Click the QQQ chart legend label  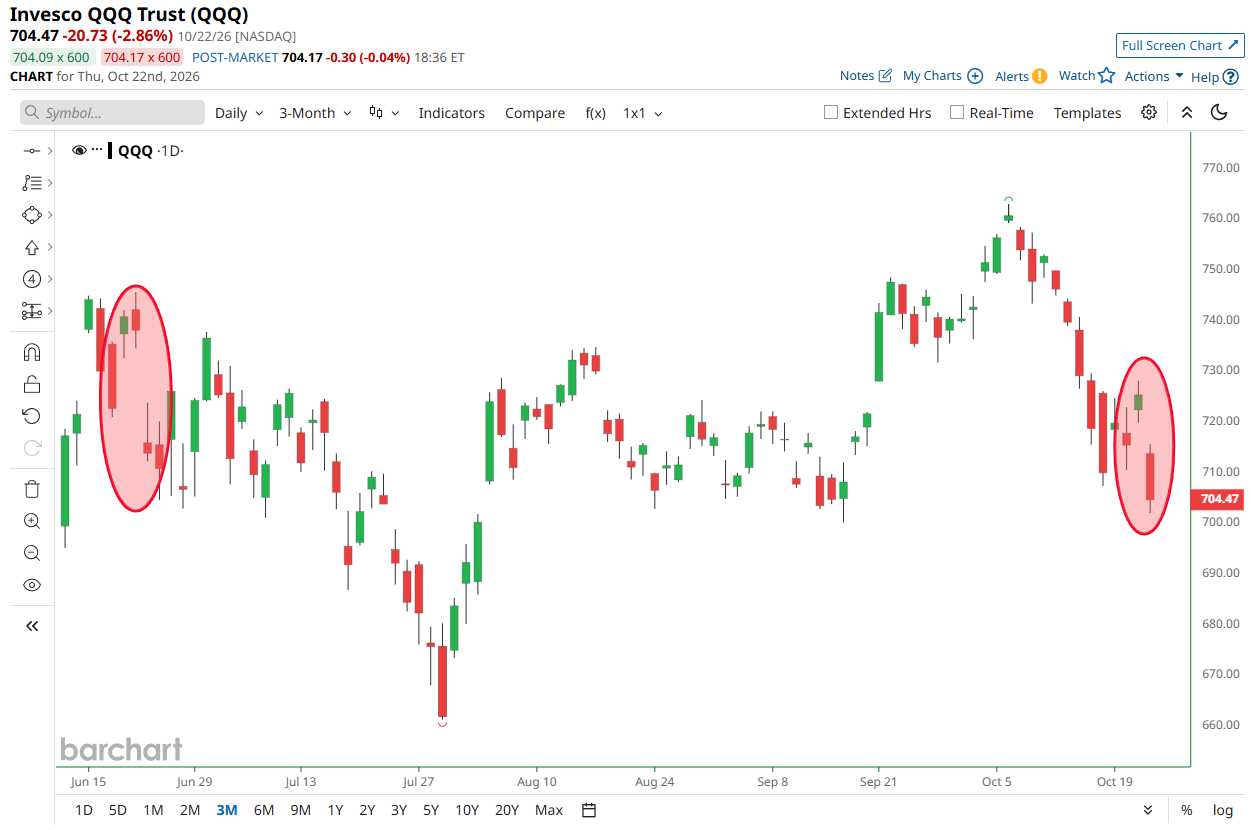(135, 151)
